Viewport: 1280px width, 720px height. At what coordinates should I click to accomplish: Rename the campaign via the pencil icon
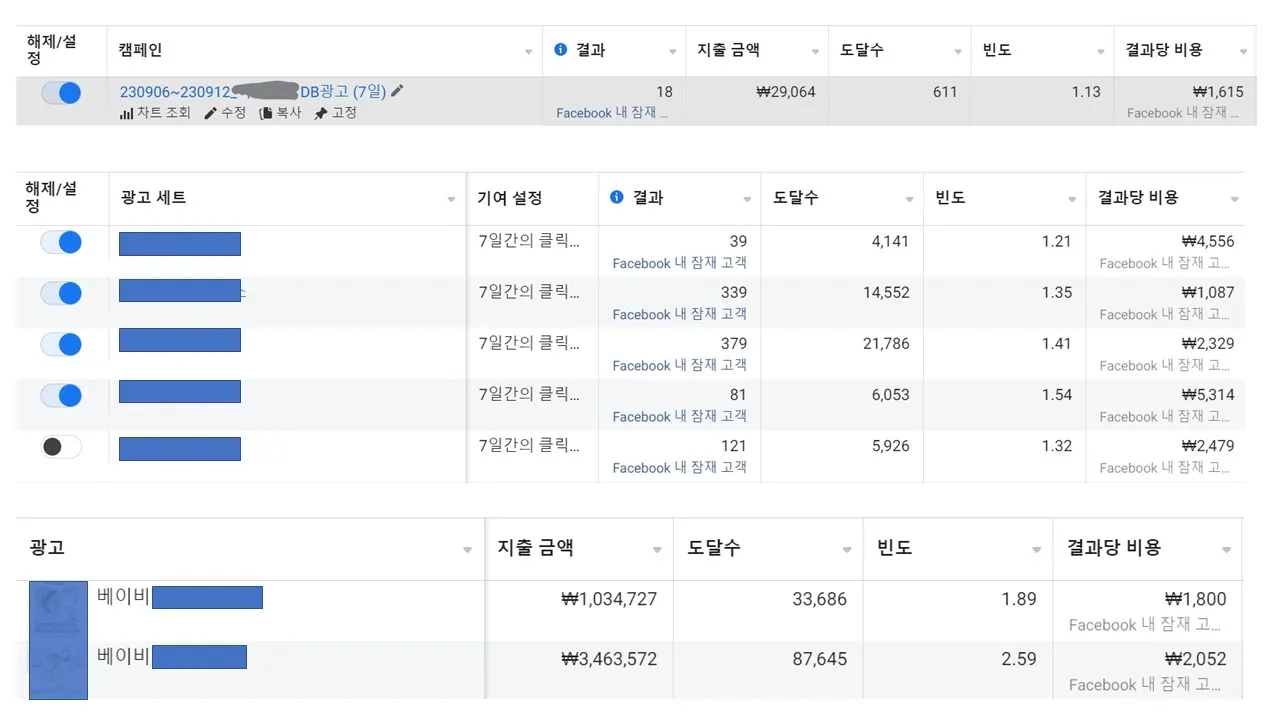coord(396,90)
